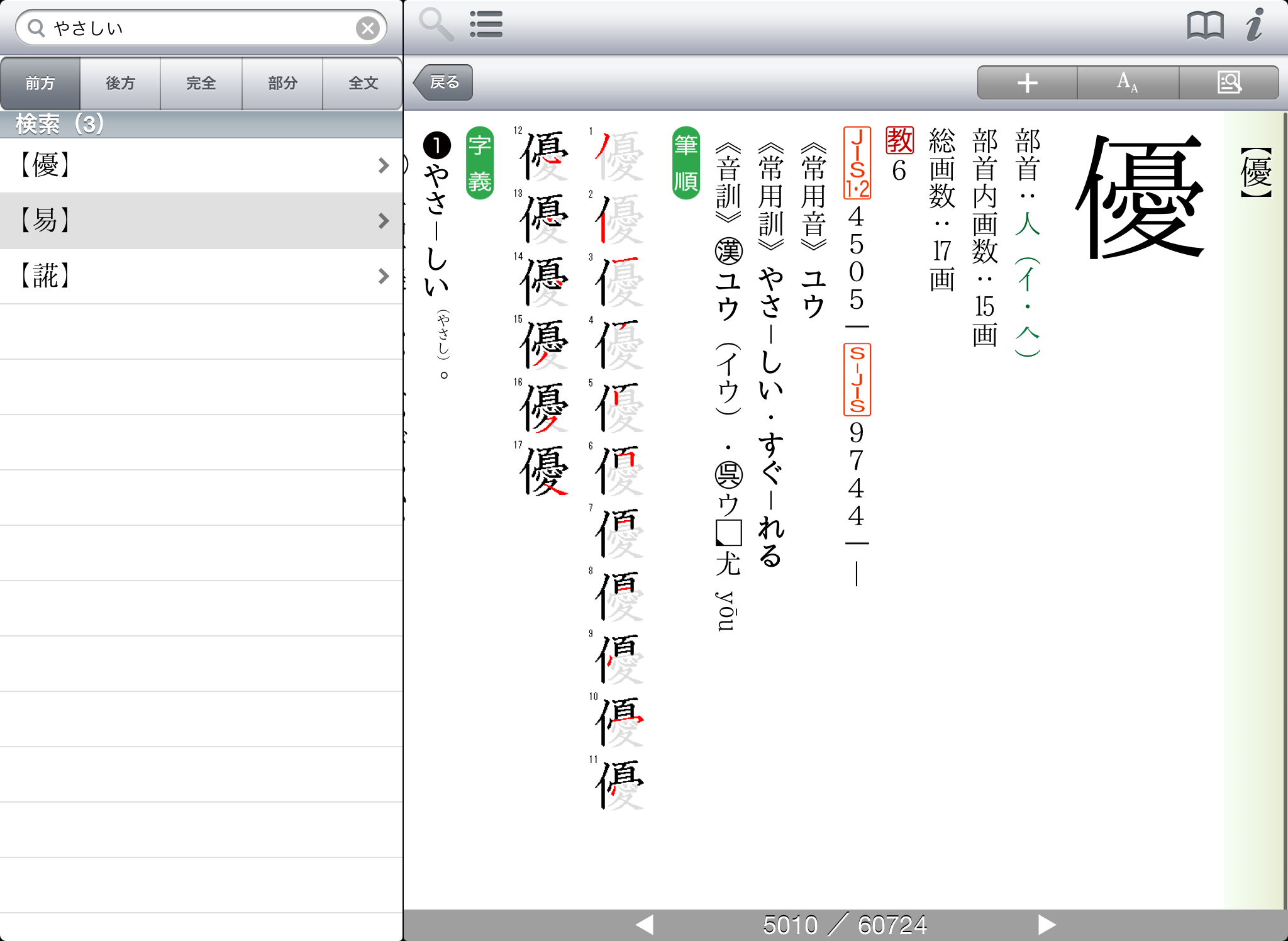This screenshot has height=941, width=1288.
Task: Click the plus add button
Action: click(x=1027, y=83)
